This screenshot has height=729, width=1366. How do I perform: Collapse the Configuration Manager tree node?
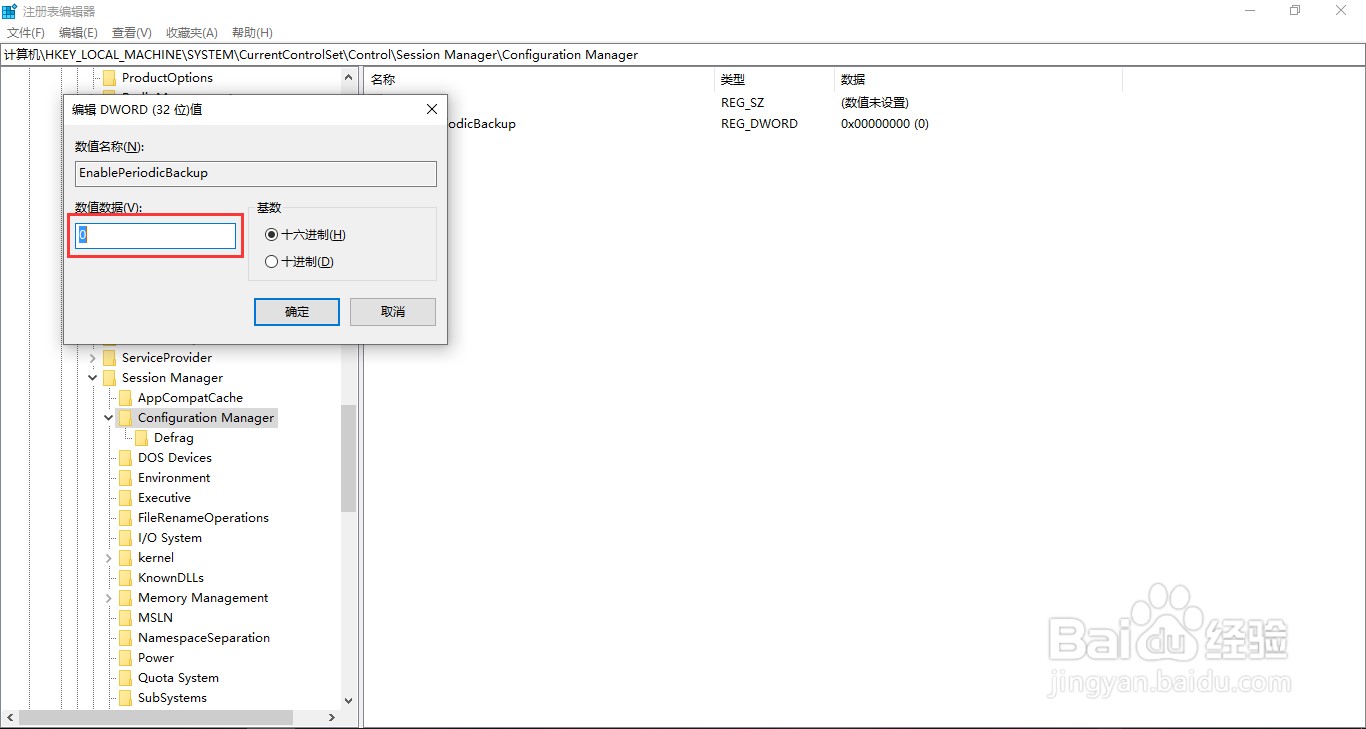[x=109, y=418]
